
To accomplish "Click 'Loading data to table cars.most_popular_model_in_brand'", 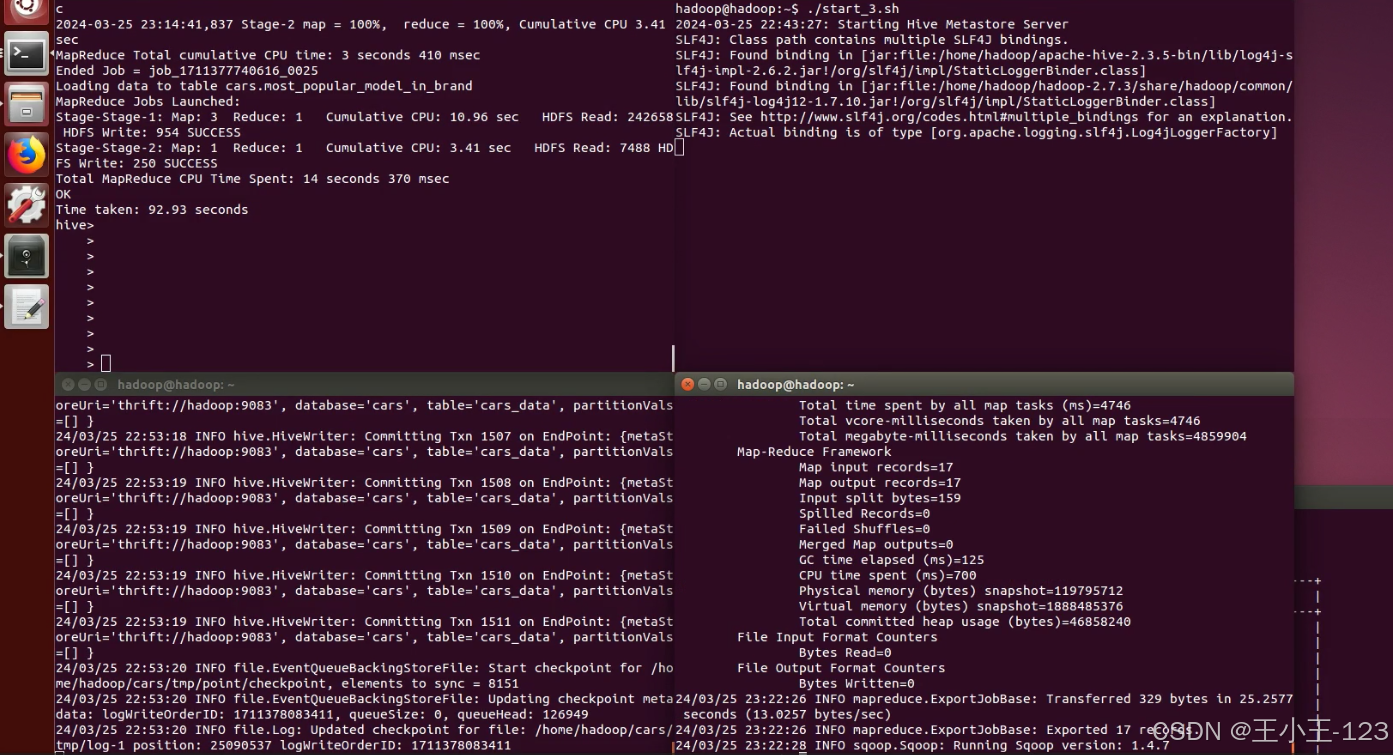I will point(264,86).
